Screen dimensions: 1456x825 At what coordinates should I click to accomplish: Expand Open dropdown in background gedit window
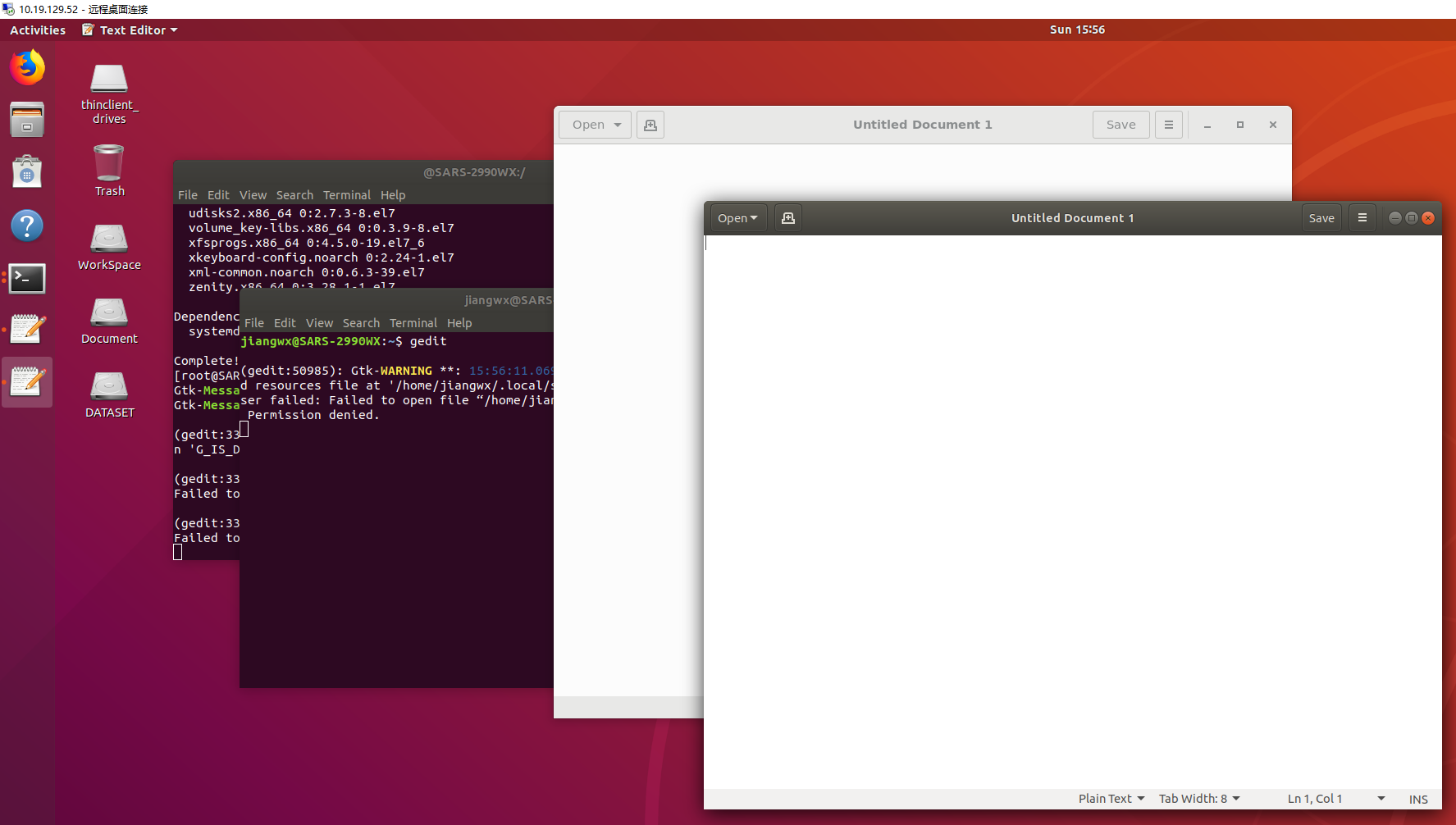click(x=596, y=125)
